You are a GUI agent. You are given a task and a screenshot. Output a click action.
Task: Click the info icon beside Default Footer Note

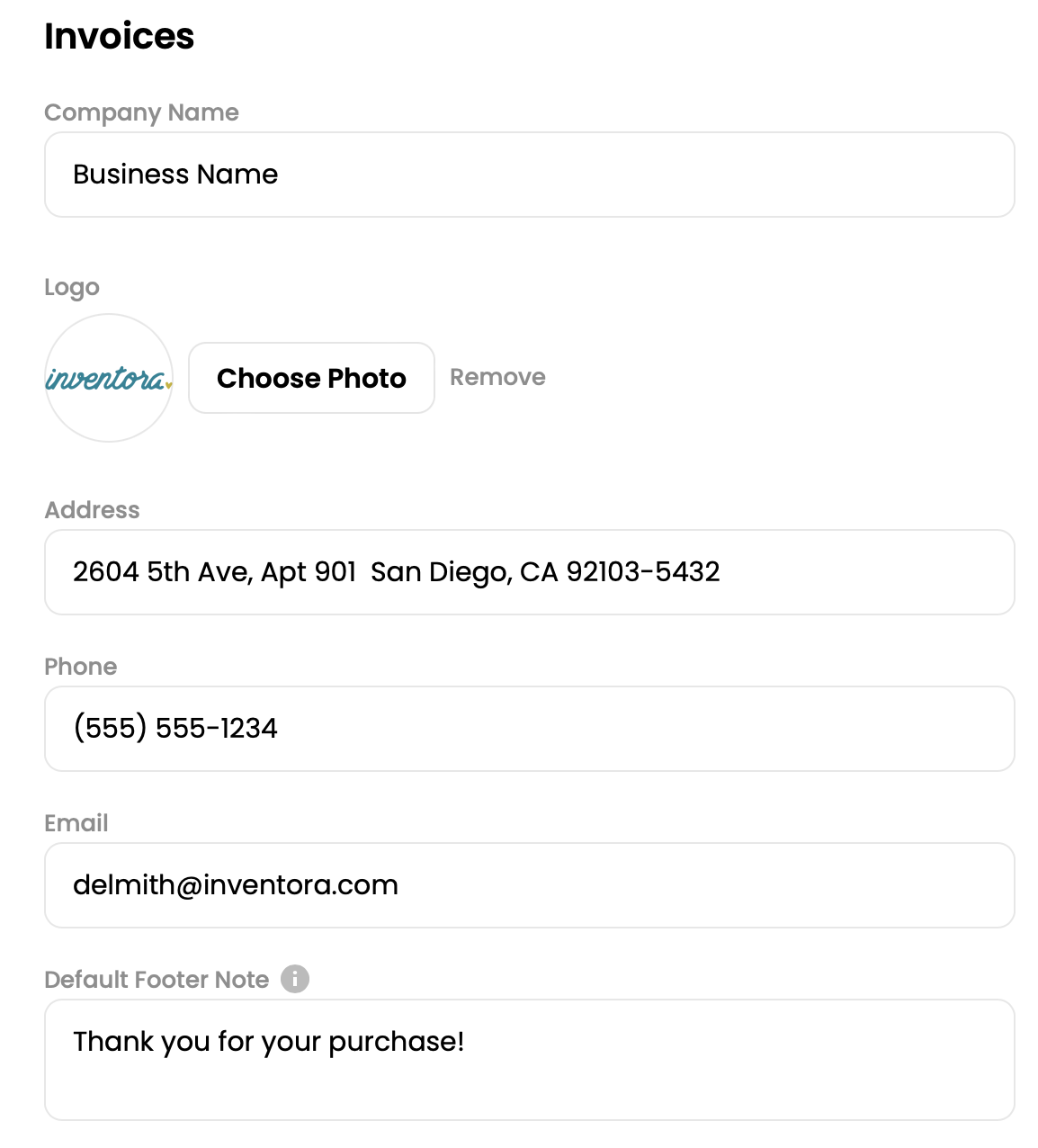click(x=294, y=979)
